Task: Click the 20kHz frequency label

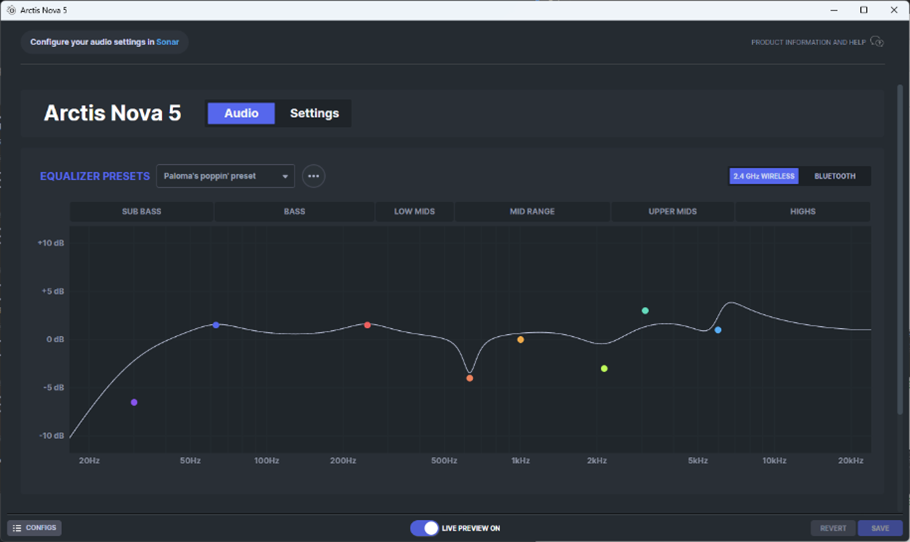Action: click(x=850, y=460)
